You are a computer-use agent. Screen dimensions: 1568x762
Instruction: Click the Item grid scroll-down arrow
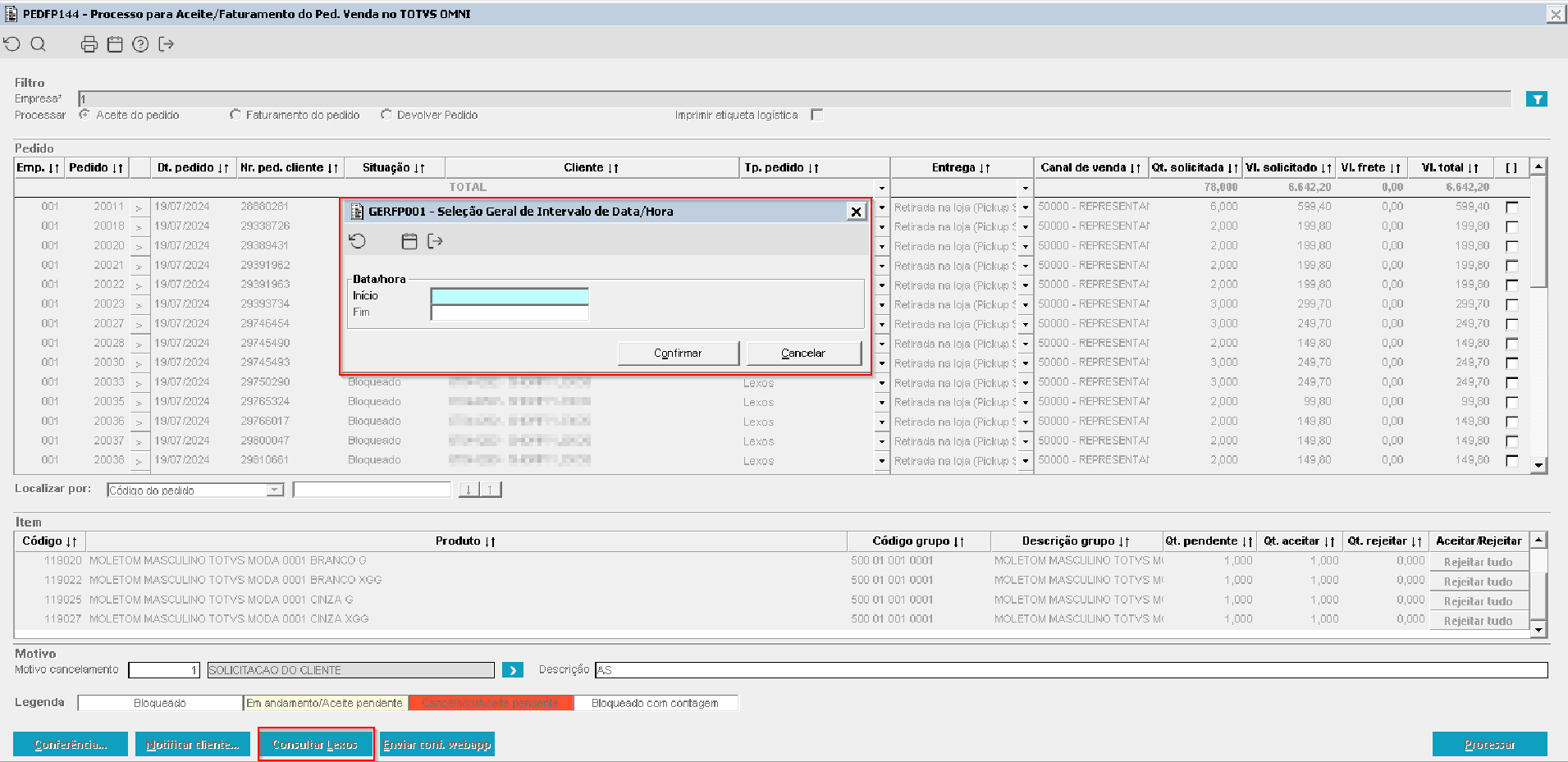pyautogui.click(x=1539, y=629)
